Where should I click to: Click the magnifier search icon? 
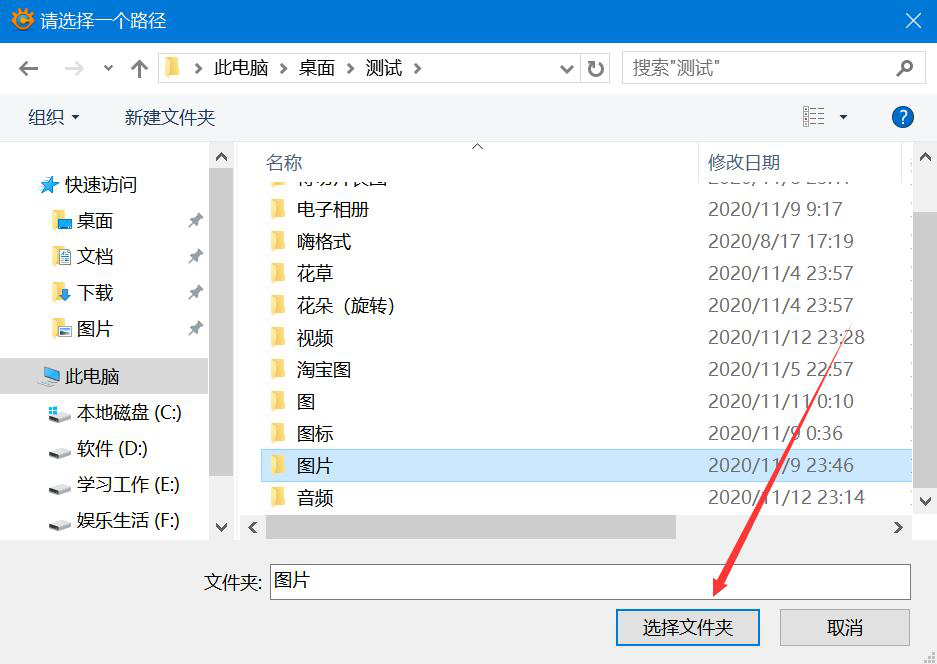coord(905,68)
